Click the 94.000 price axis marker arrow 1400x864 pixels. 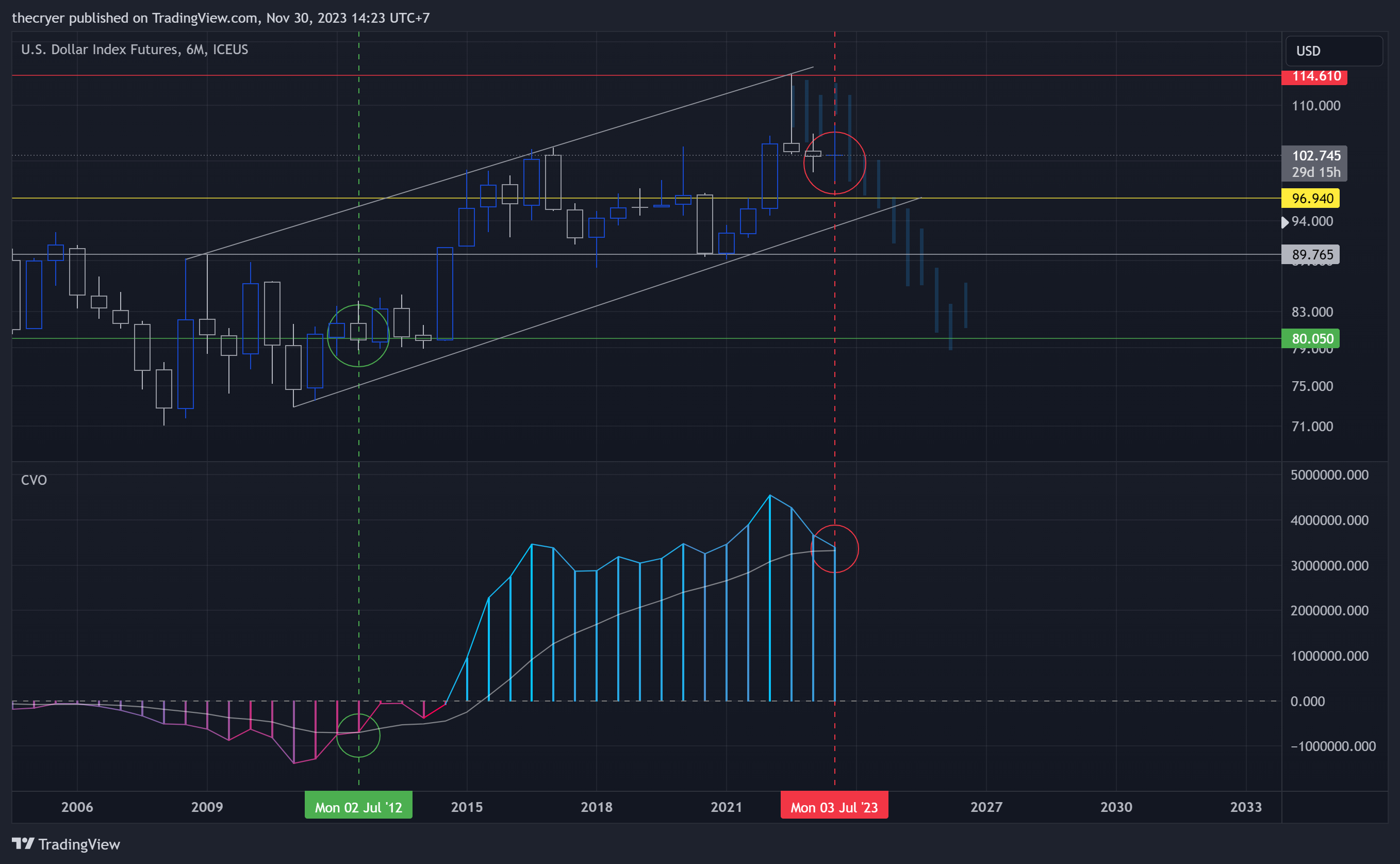(x=1285, y=222)
